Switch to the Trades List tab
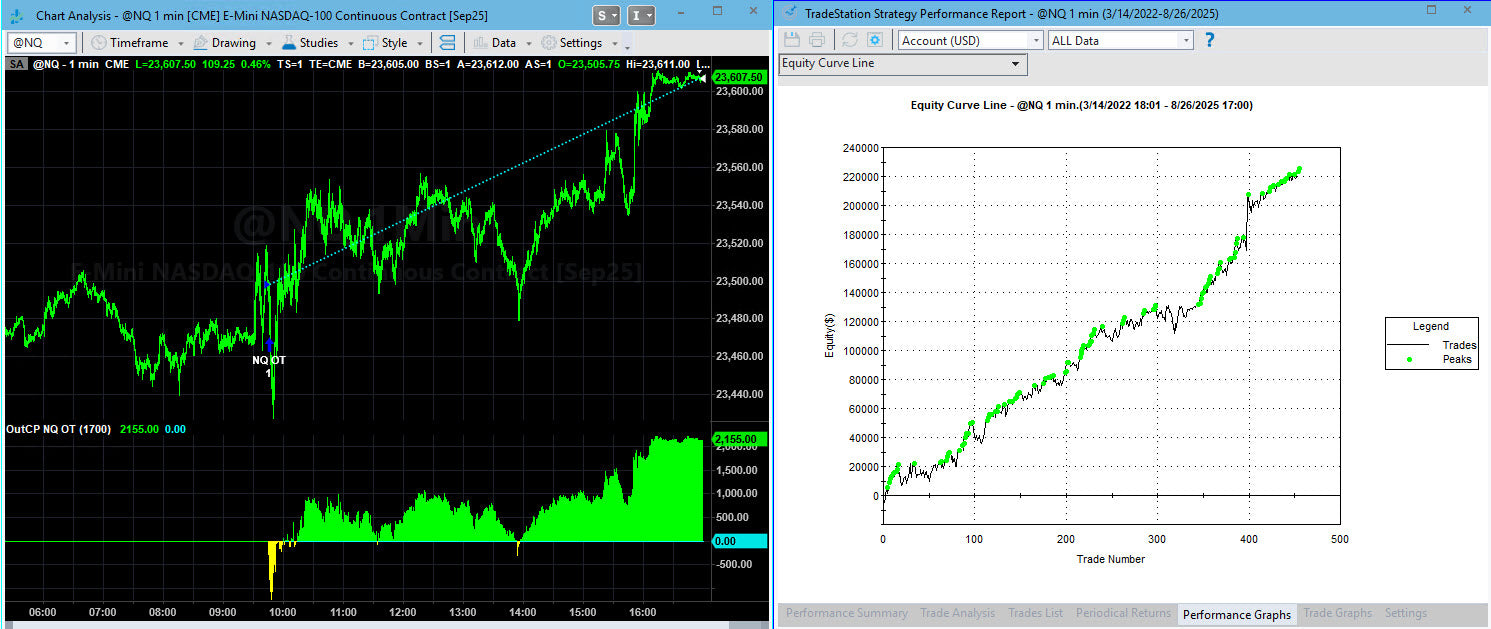1491x629 pixels. tap(1035, 613)
